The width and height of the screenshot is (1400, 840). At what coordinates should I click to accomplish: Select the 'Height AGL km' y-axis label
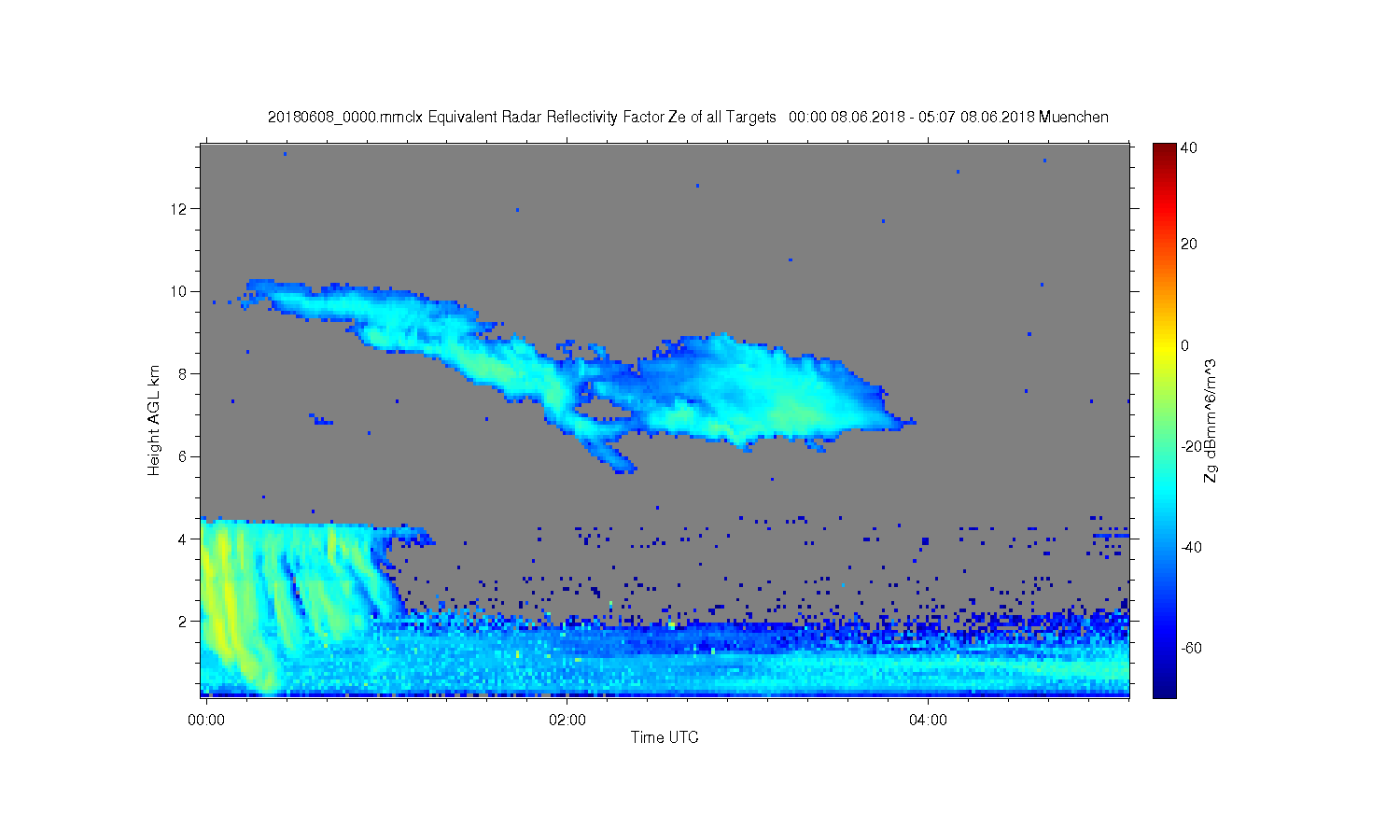coord(154,420)
